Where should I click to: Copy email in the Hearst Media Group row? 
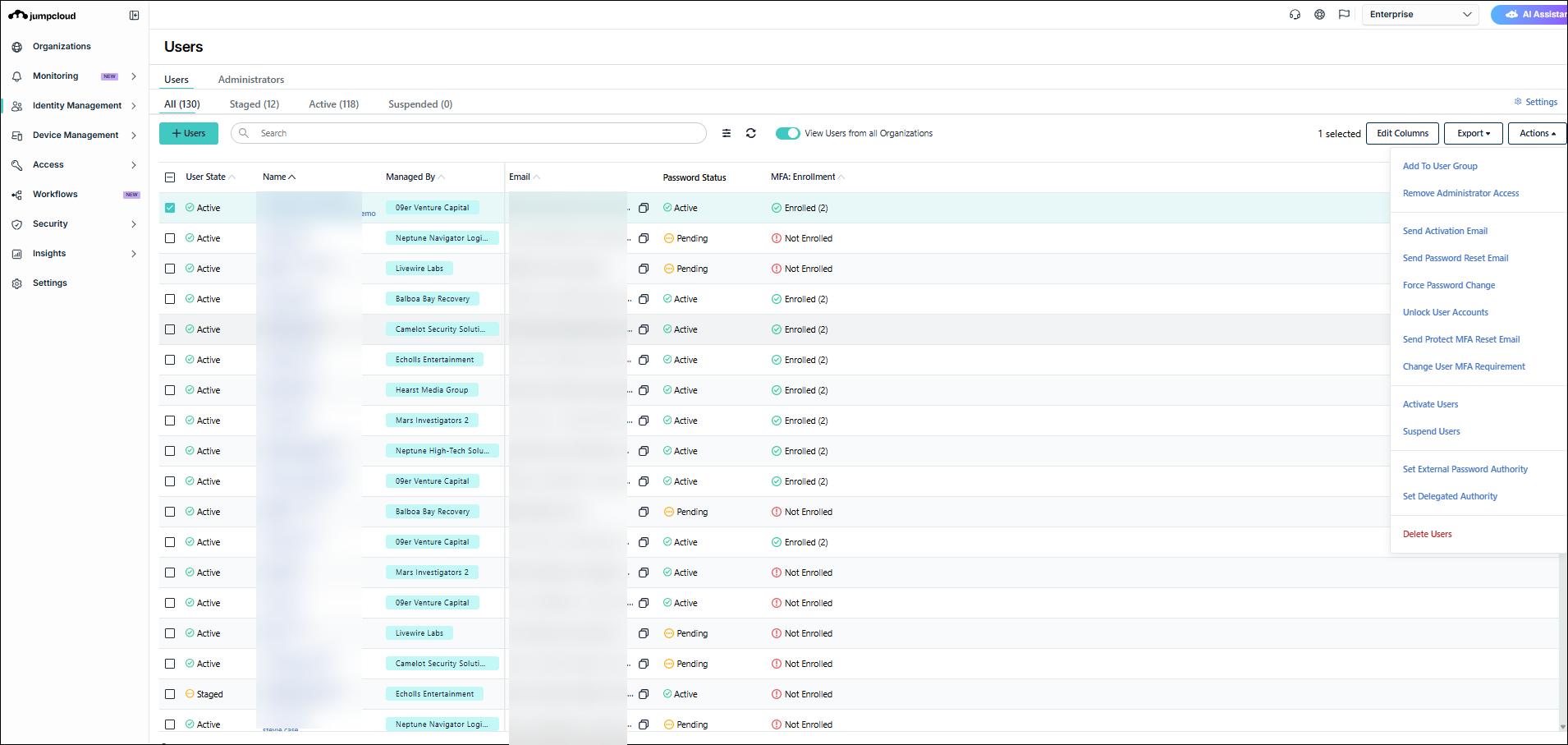click(x=644, y=390)
